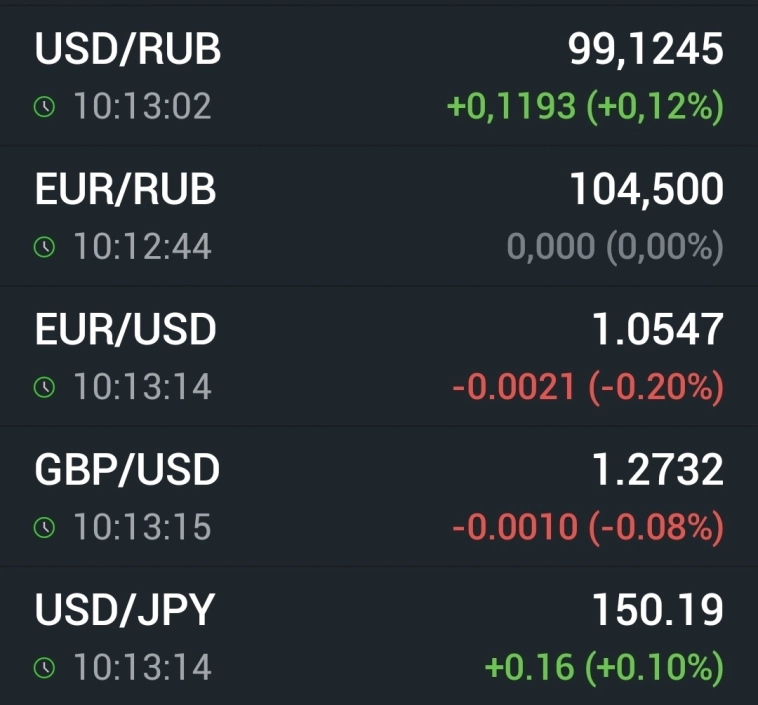Click the EUR/USD row clock icon
This screenshot has width=758, height=705.
tap(44, 387)
